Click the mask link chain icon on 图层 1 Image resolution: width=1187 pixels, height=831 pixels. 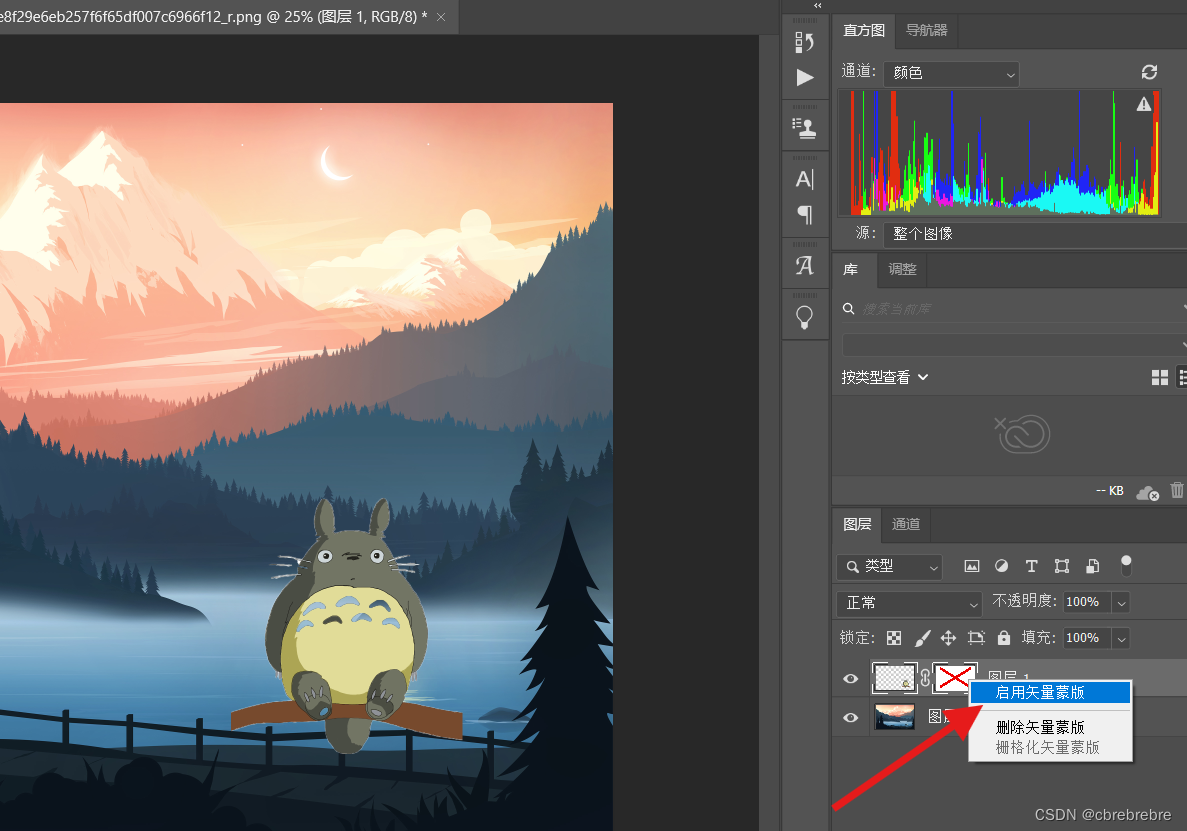[x=925, y=678]
